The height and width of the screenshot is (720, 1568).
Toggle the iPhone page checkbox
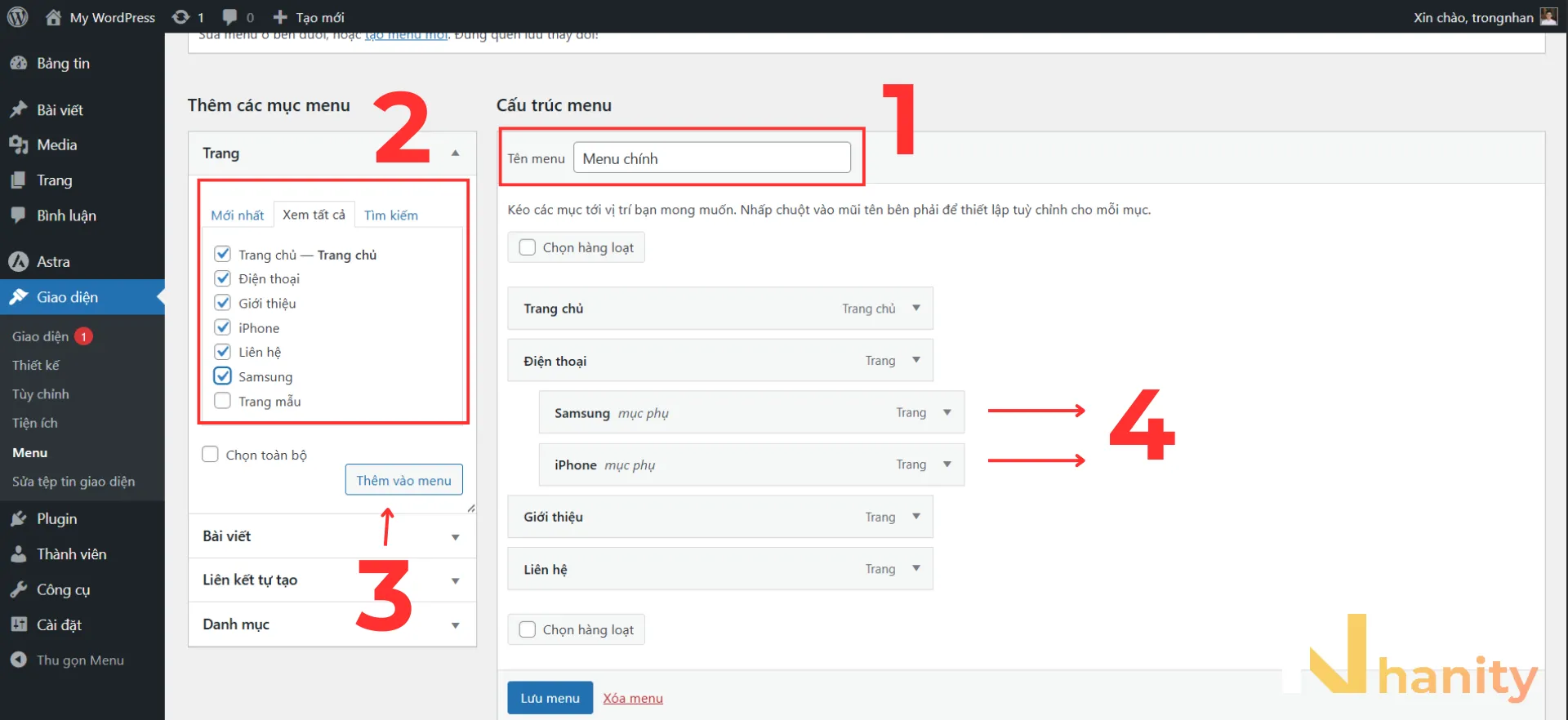click(222, 327)
